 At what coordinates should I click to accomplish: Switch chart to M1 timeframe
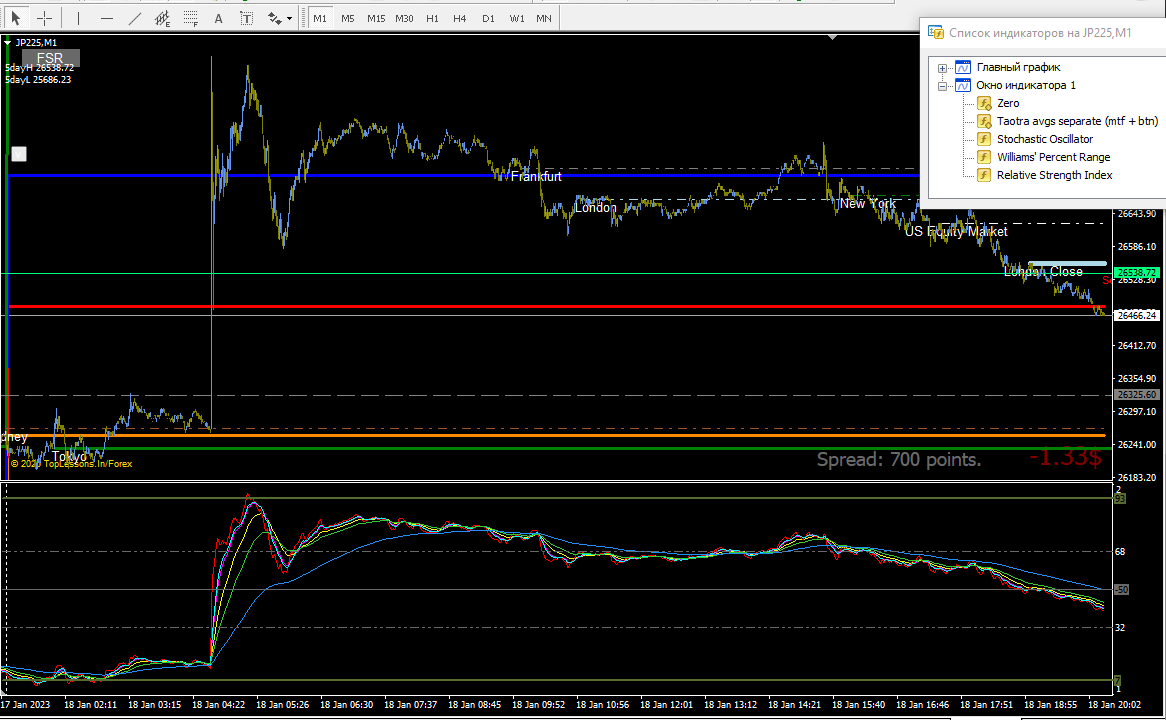tap(320, 18)
